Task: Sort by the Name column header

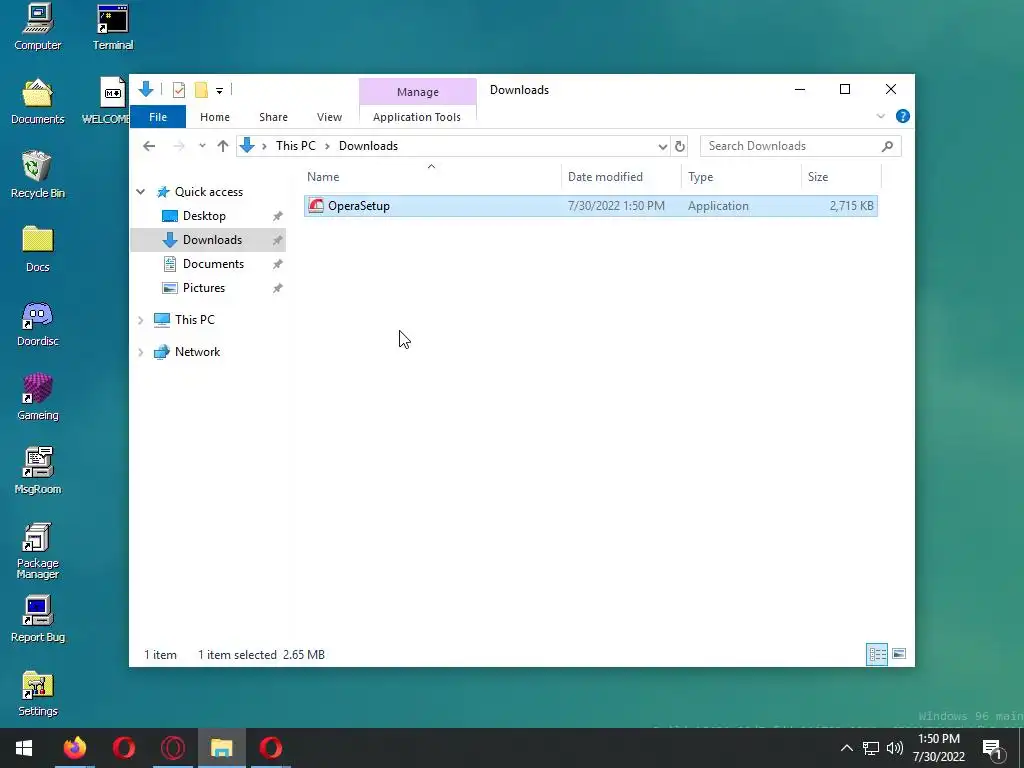Action: (431, 177)
